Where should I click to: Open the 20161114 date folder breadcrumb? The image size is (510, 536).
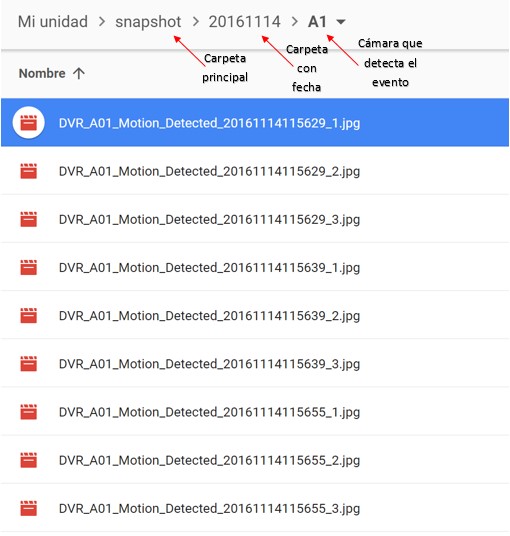coord(245,22)
